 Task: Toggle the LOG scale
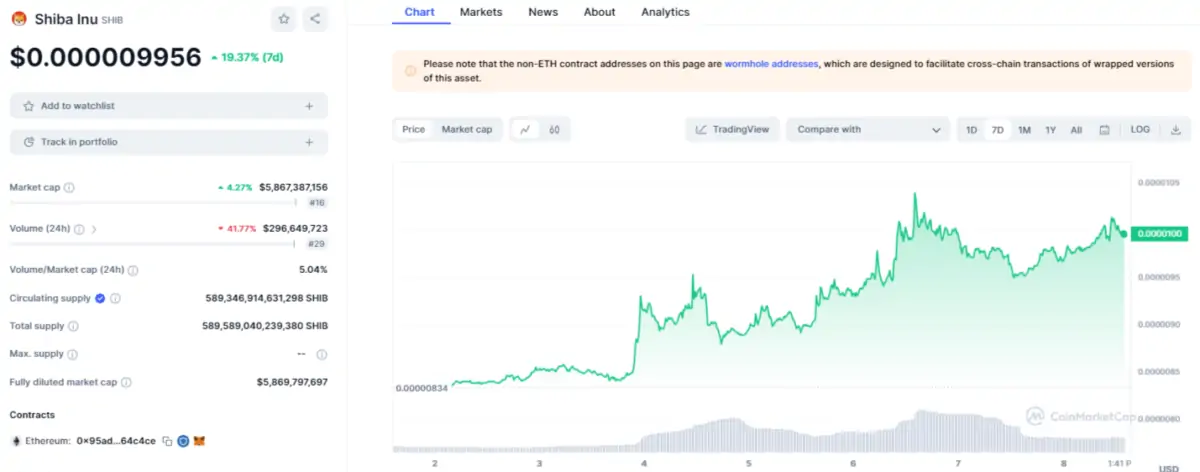tap(1140, 130)
